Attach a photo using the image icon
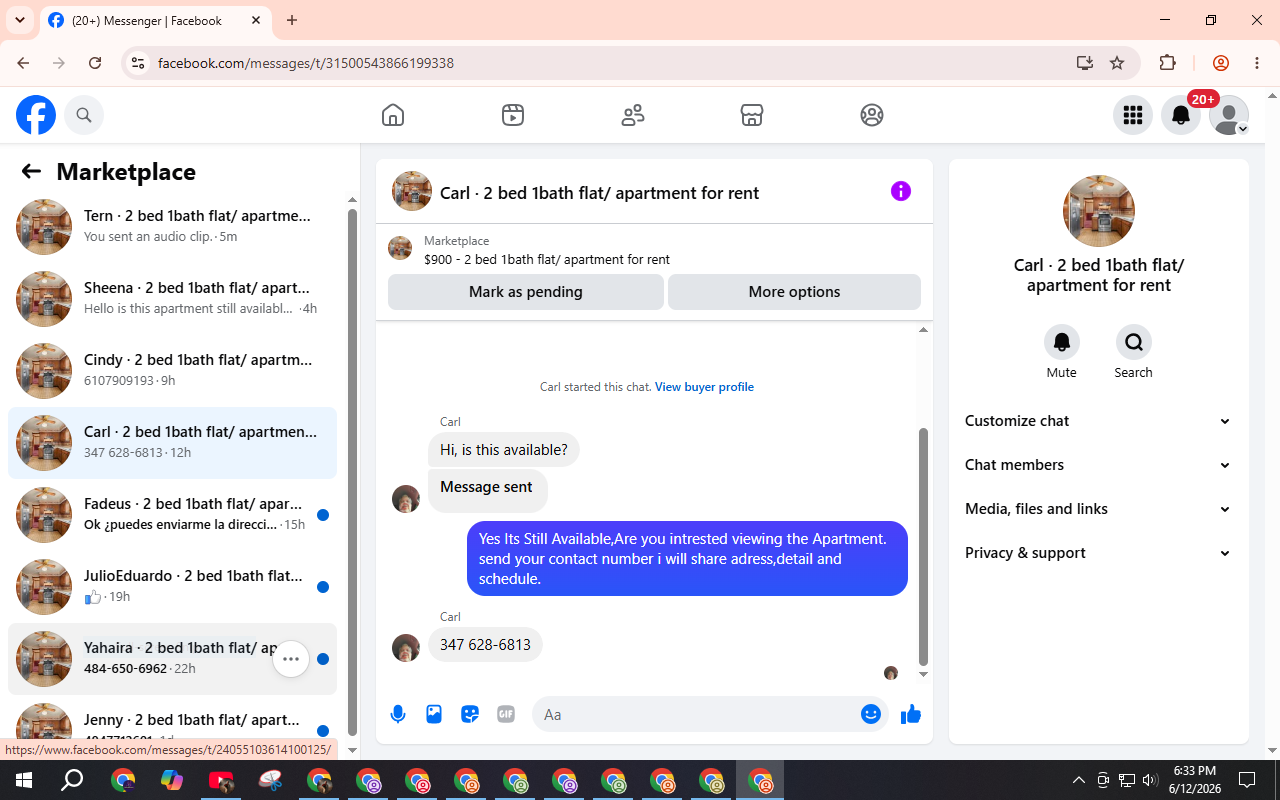Viewport: 1280px width, 800px height. [434, 714]
